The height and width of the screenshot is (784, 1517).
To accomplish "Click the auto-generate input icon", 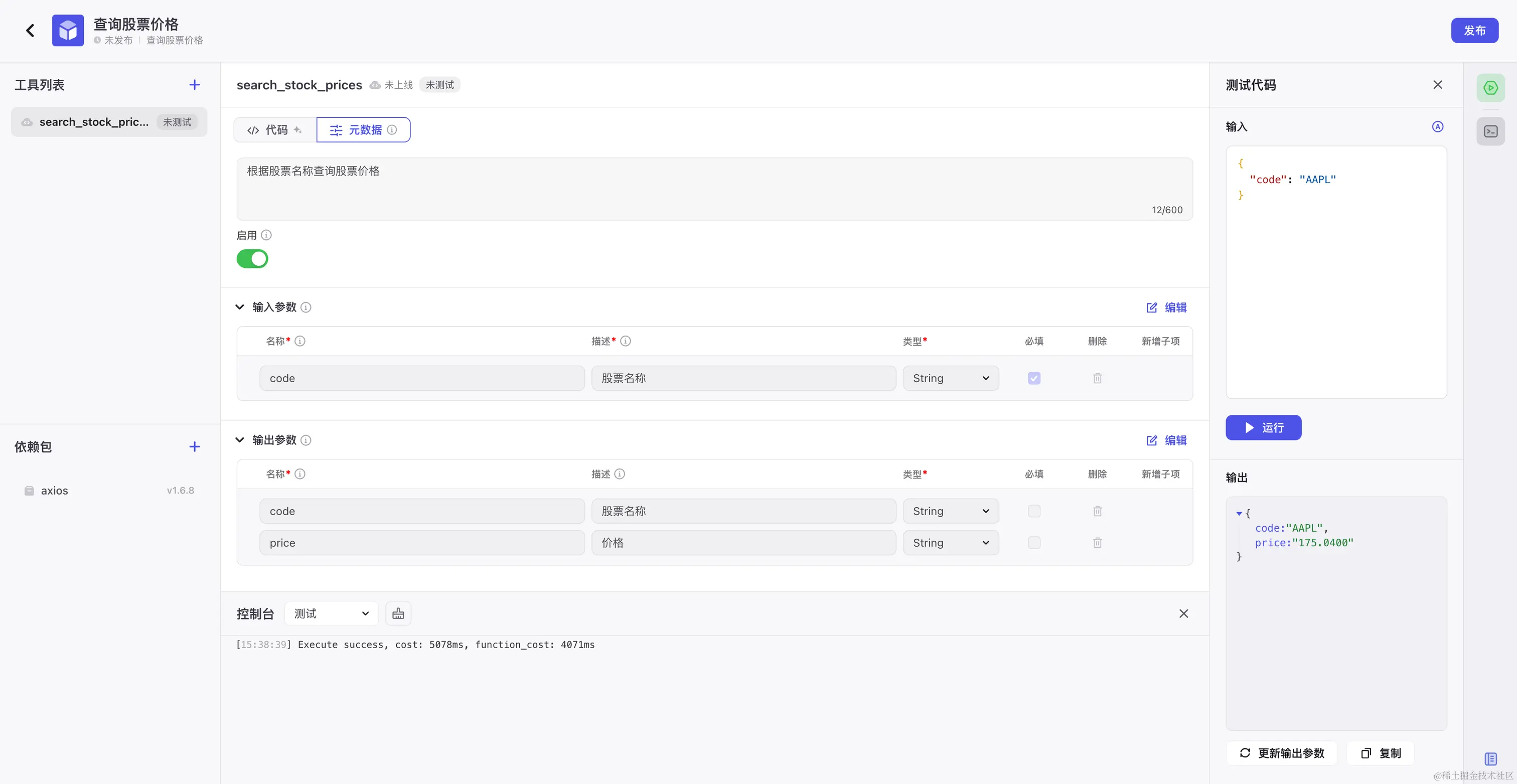I will (x=1438, y=126).
